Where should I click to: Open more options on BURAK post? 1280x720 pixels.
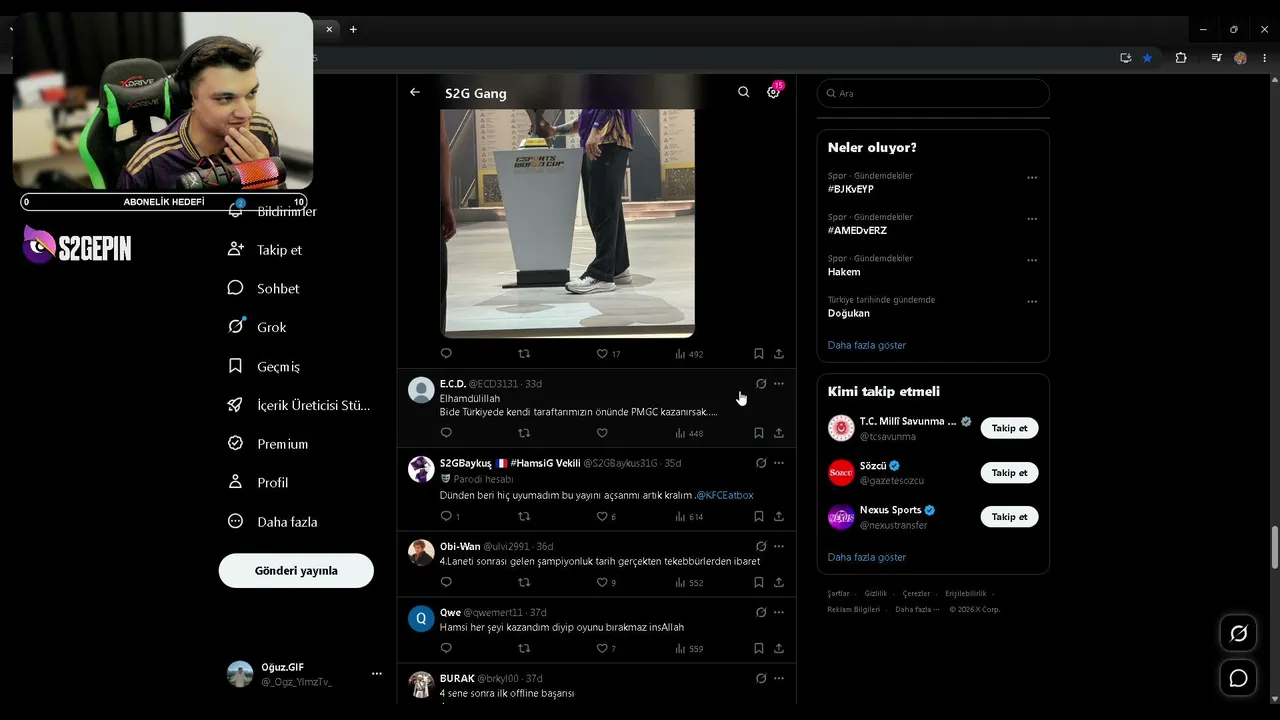pyautogui.click(x=779, y=678)
